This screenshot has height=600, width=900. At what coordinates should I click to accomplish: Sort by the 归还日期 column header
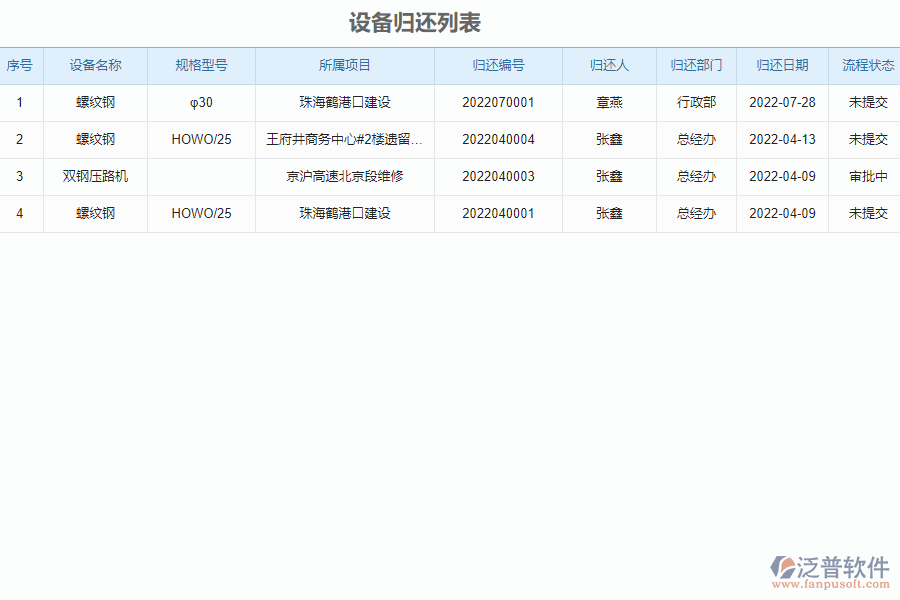pyautogui.click(x=782, y=65)
